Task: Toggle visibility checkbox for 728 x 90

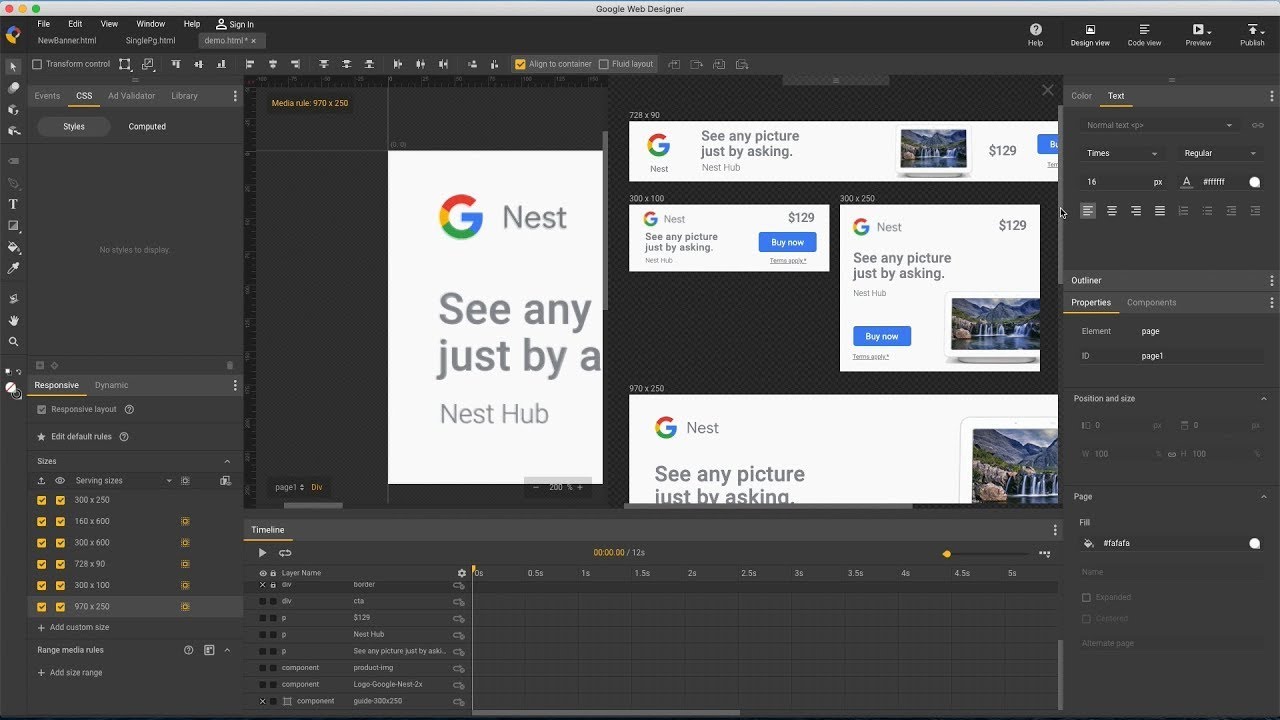Action: tap(60, 564)
